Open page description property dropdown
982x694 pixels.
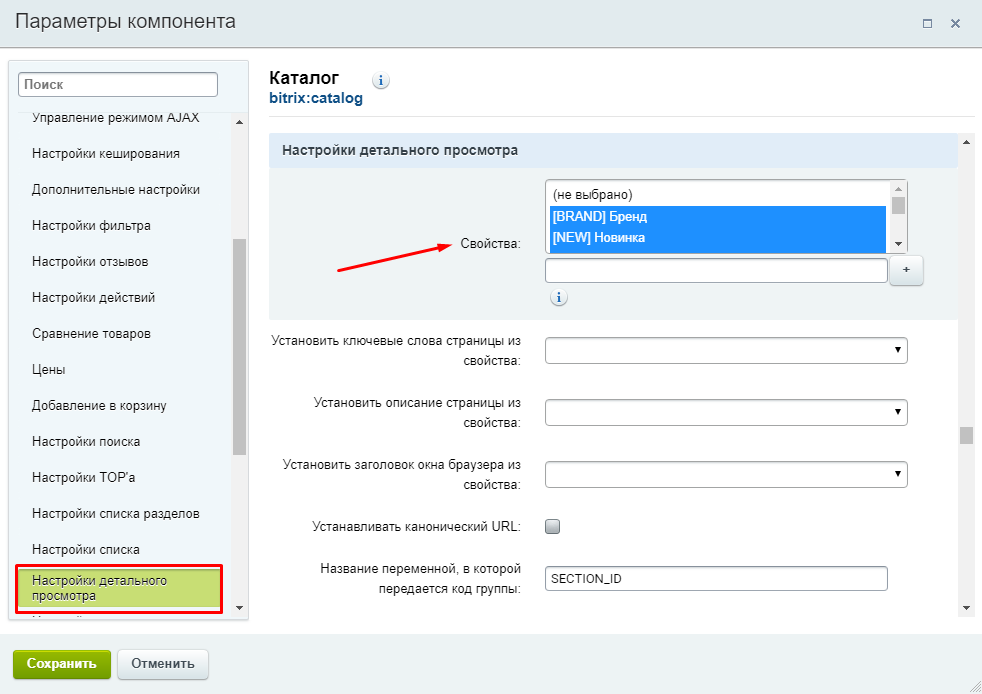coord(726,412)
